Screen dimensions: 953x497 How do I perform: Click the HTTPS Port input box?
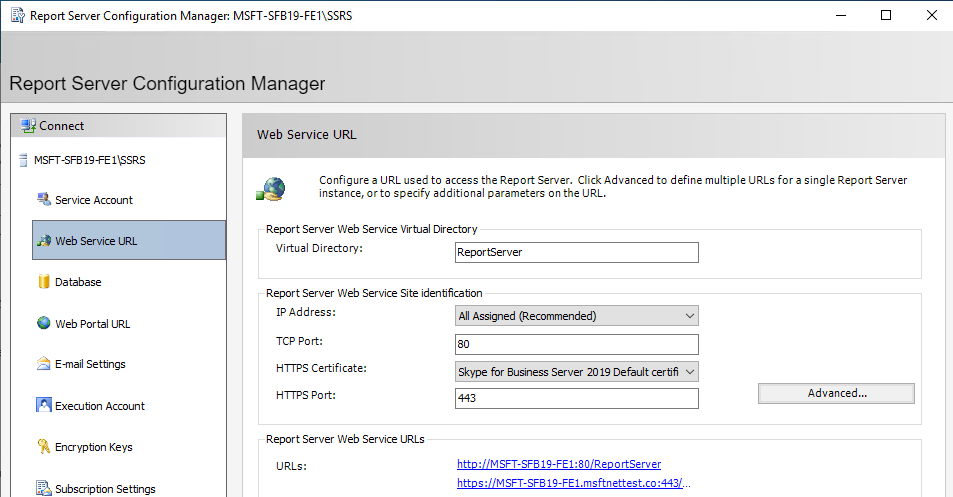point(576,398)
